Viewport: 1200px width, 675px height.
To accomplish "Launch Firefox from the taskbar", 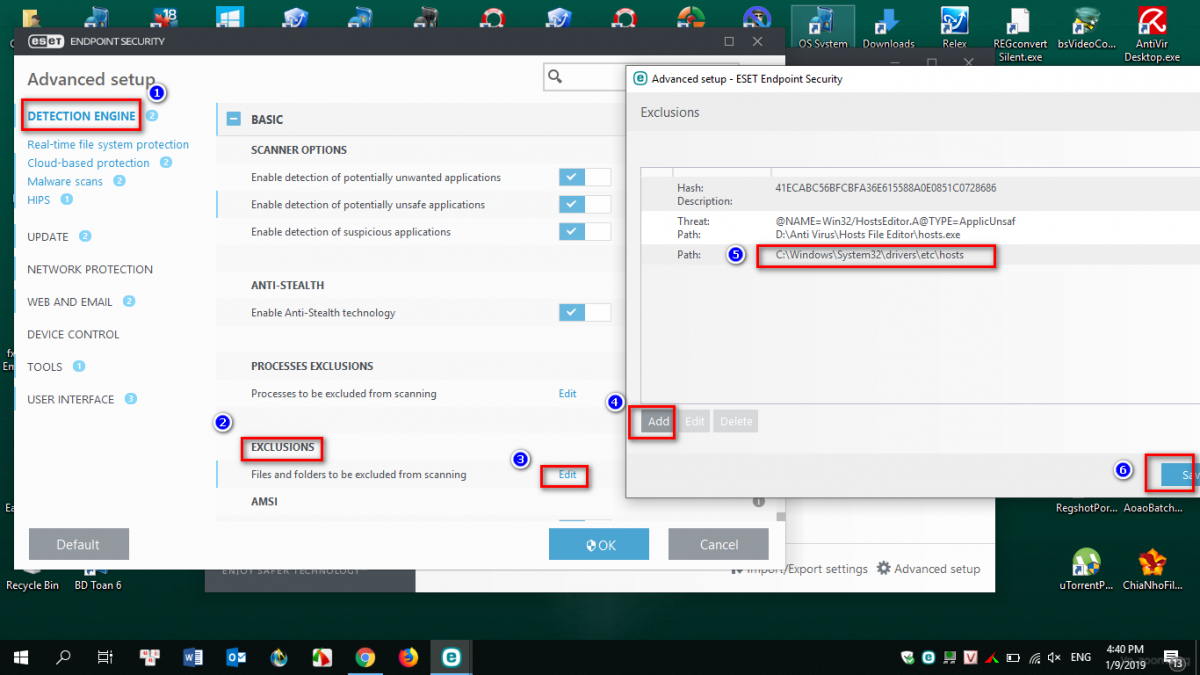I will point(408,657).
